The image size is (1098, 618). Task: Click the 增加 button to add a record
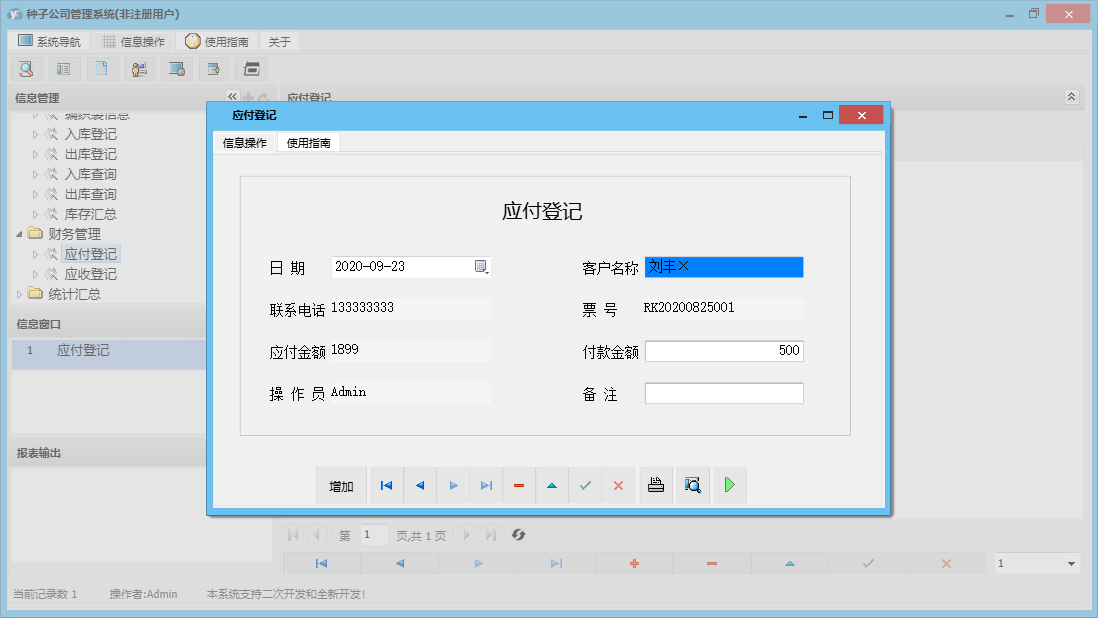tap(341, 485)
